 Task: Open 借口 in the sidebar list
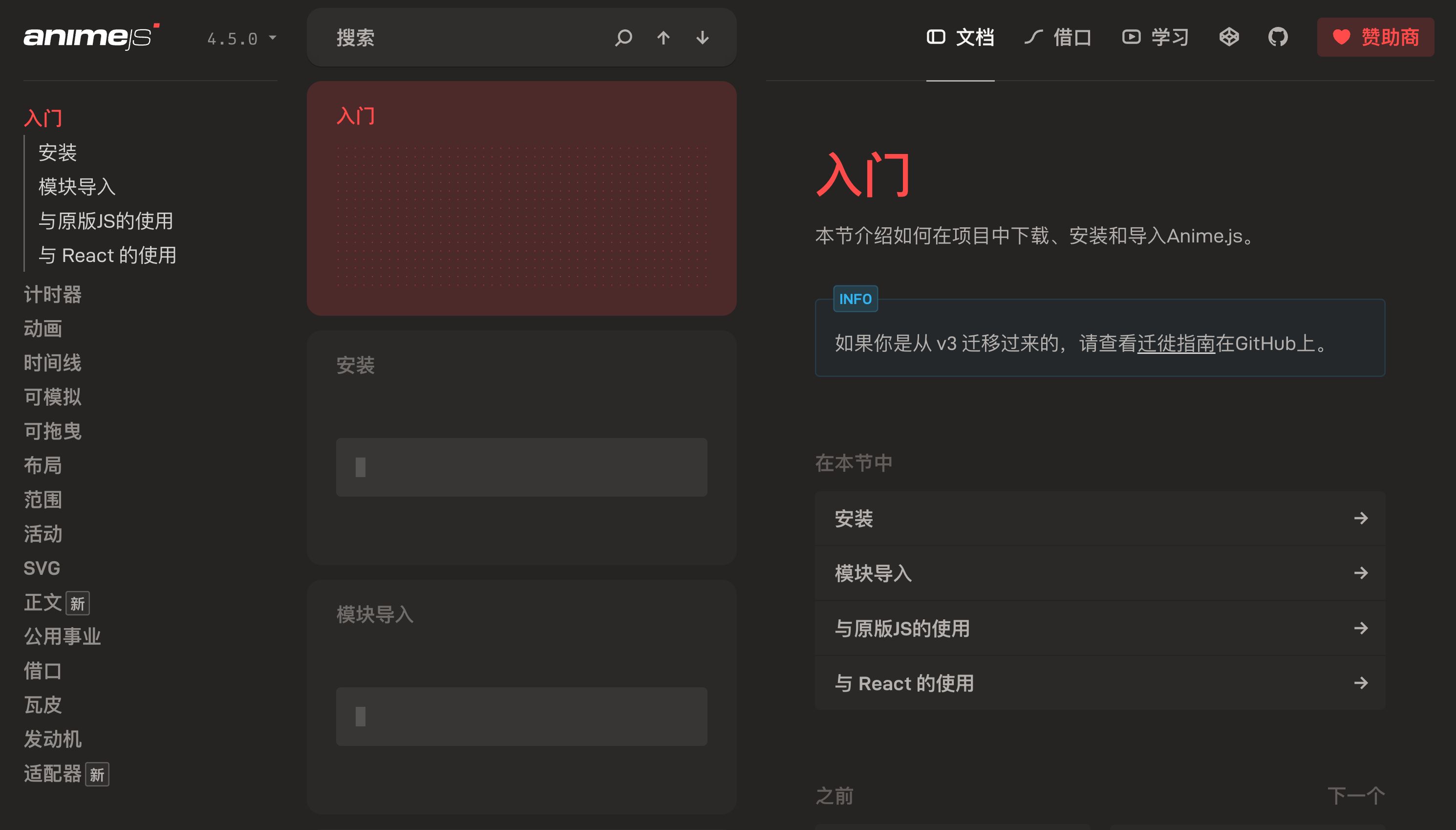coord(43,671)
